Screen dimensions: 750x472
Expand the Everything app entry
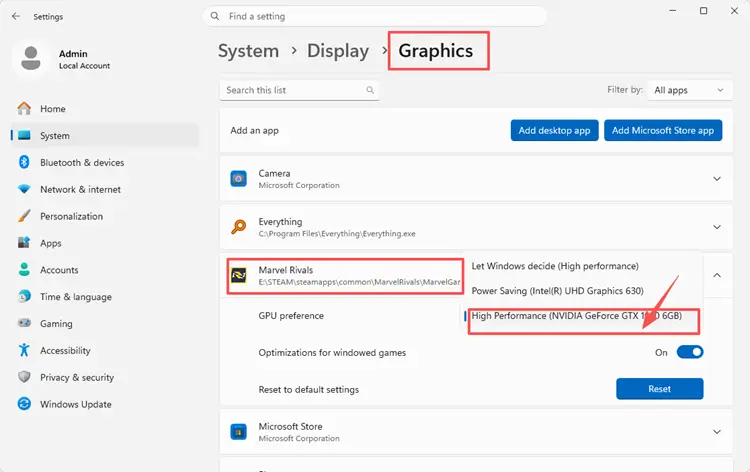coord(717,227)
